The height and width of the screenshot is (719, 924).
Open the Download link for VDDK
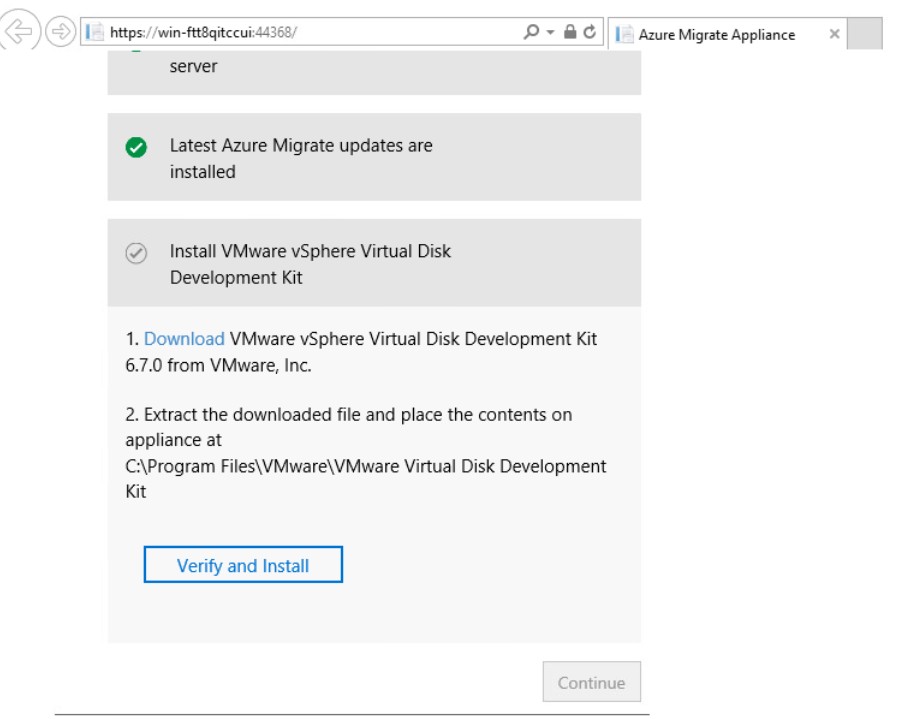click(x=184, y=339)
